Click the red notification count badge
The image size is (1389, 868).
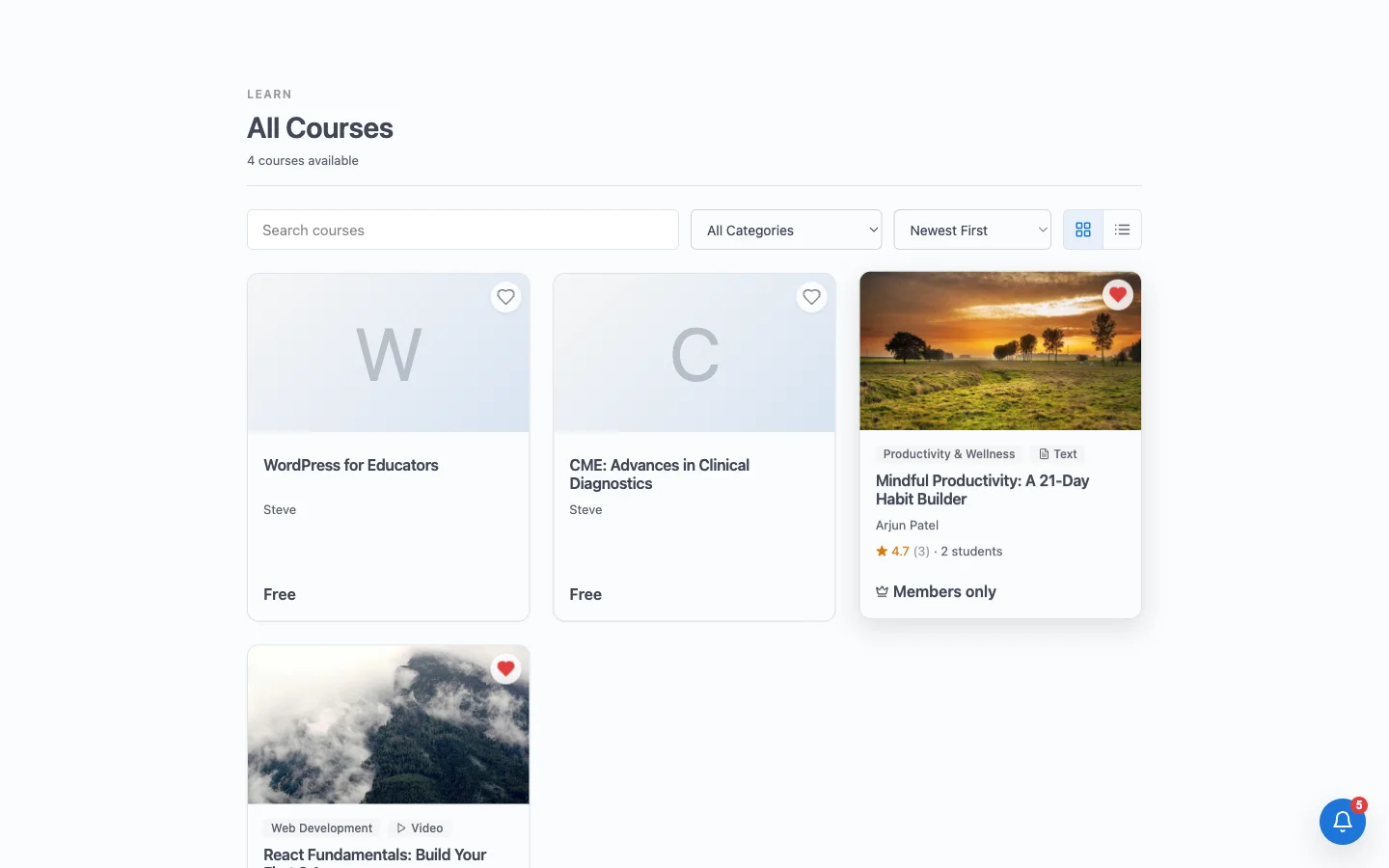pyautogui.click(x=1359, y=805)
